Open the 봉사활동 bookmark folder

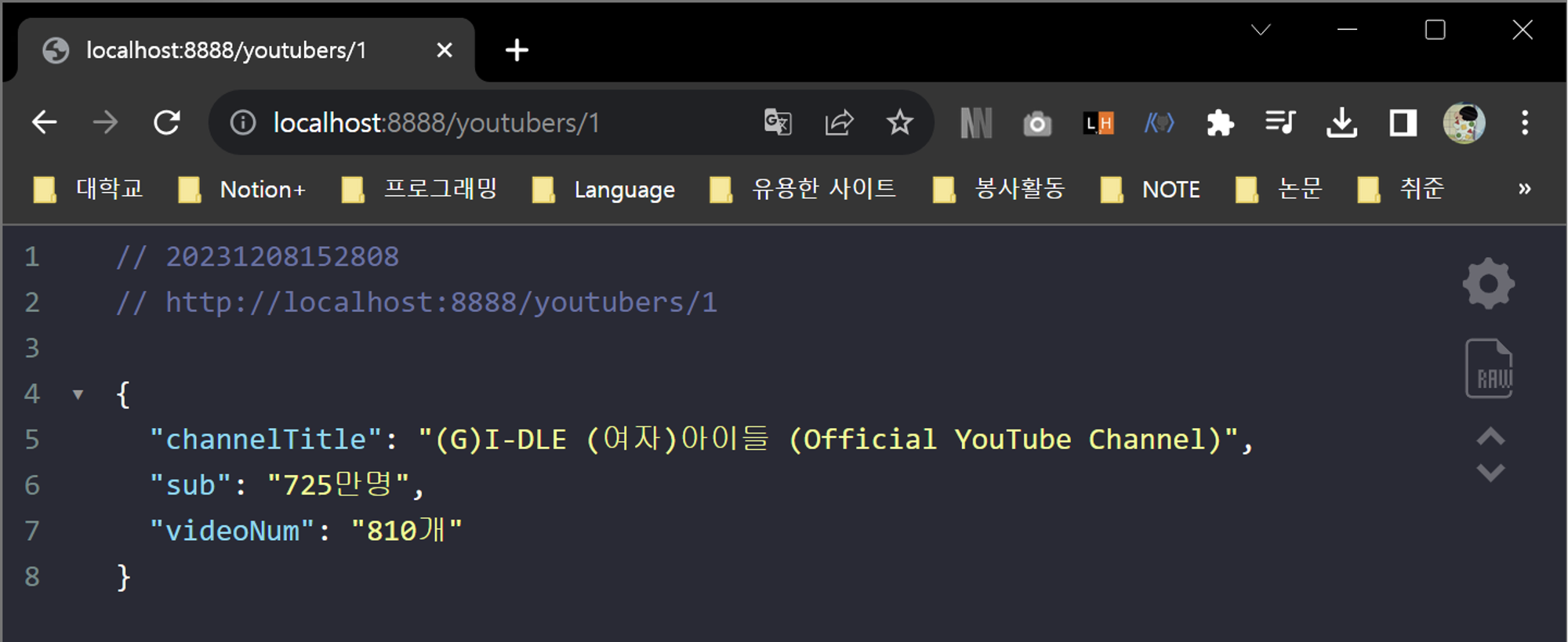coord(998,189)
